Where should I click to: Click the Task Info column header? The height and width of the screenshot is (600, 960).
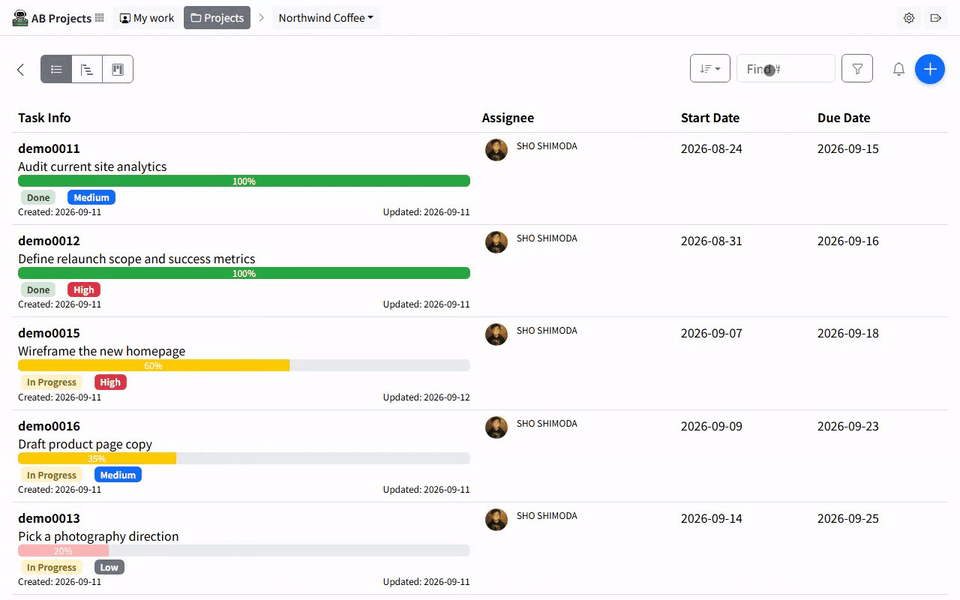click(x=44, y=118)
